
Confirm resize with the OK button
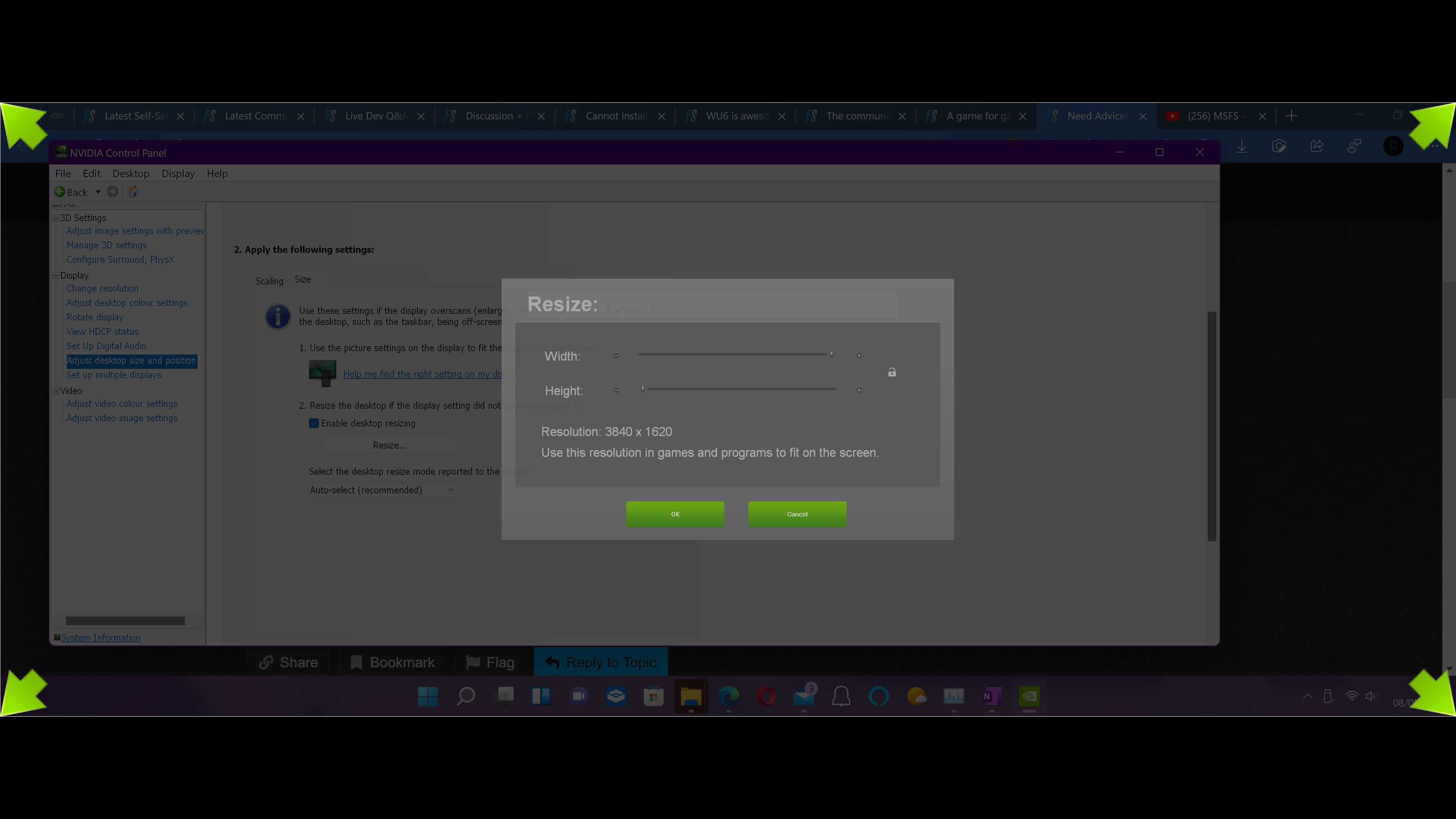675,514
